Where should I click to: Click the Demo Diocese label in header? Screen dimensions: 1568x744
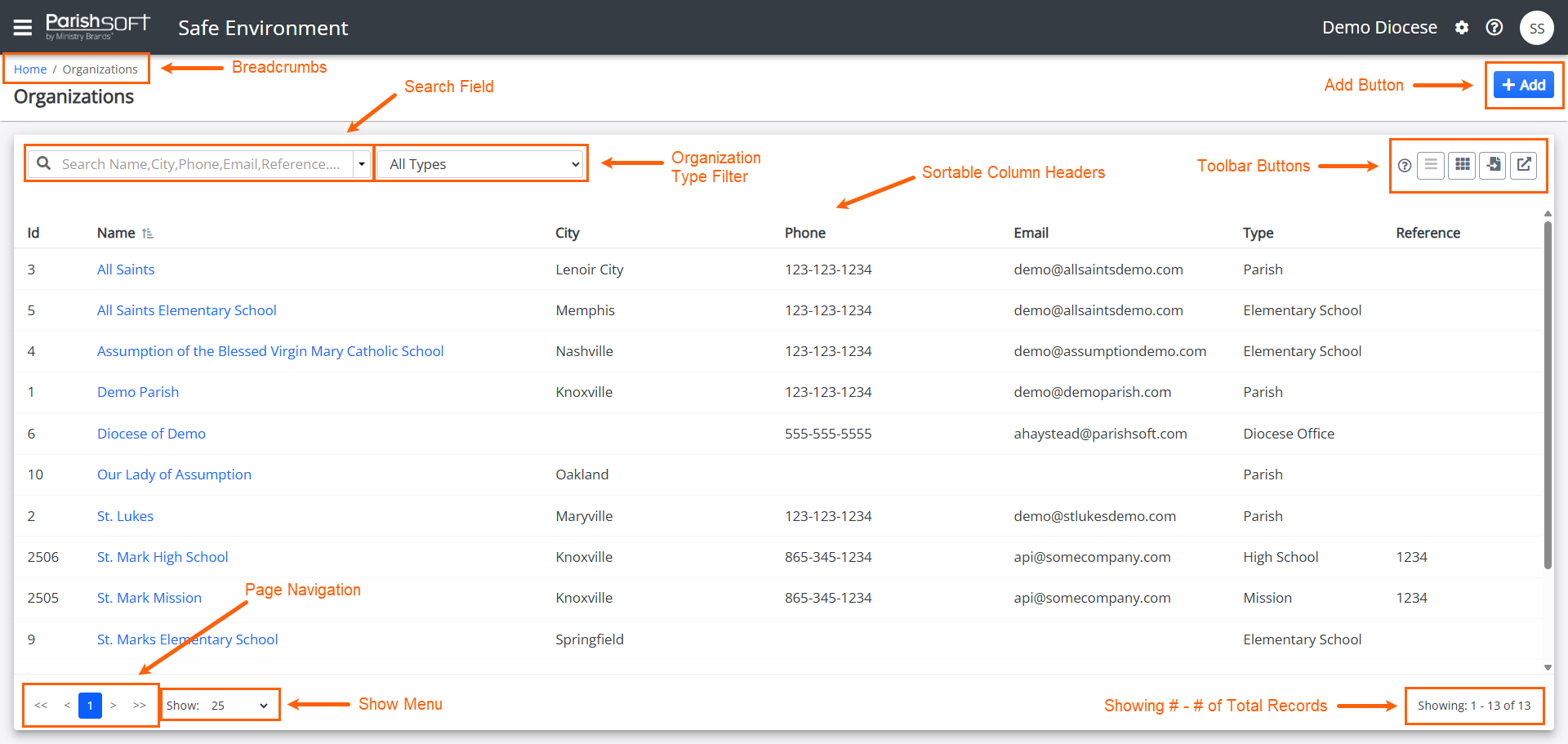tap(1379, 28)
